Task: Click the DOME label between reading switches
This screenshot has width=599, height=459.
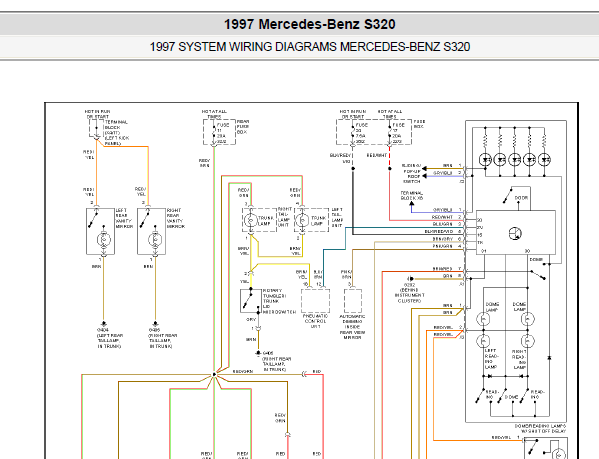Action: click(511, 397)
